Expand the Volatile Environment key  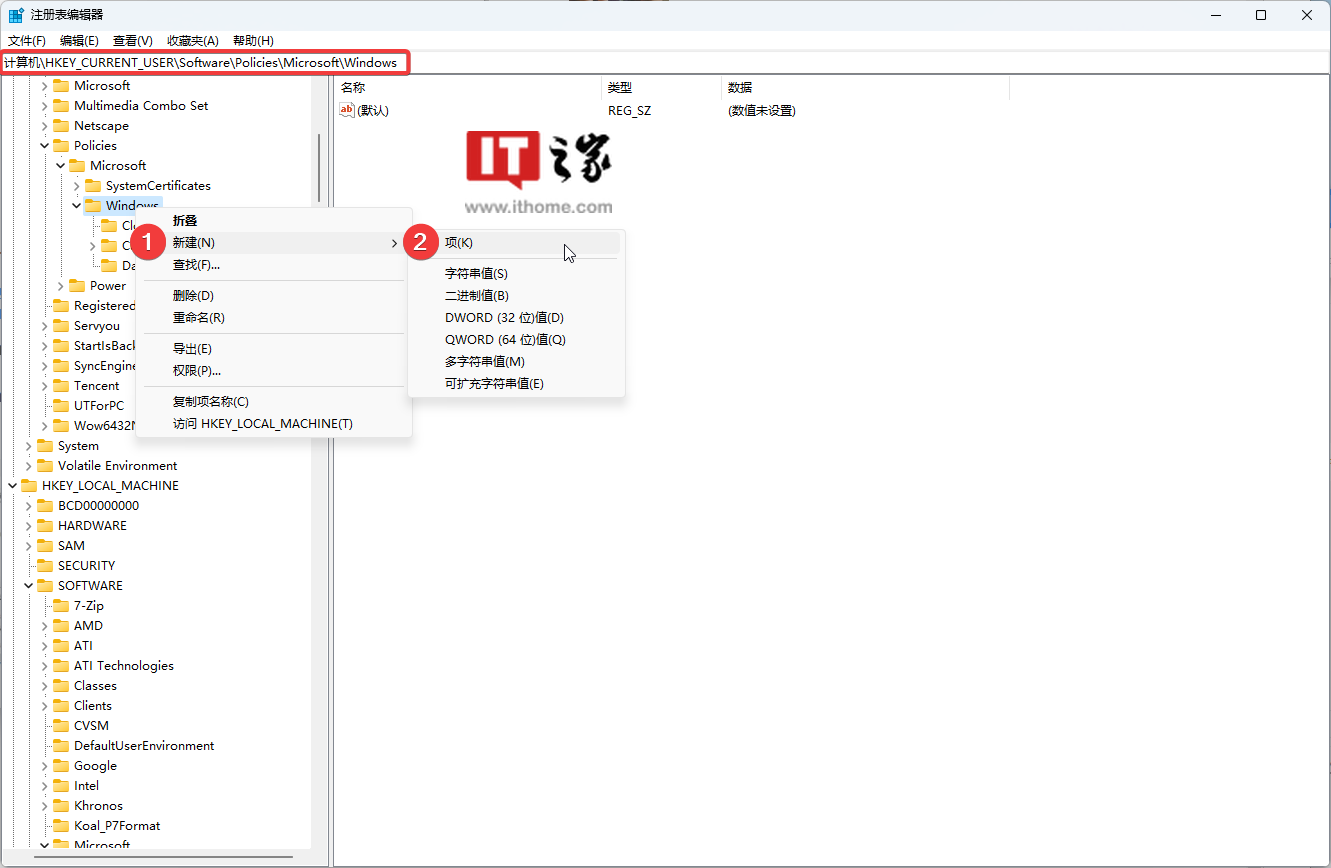click(28, 466)
